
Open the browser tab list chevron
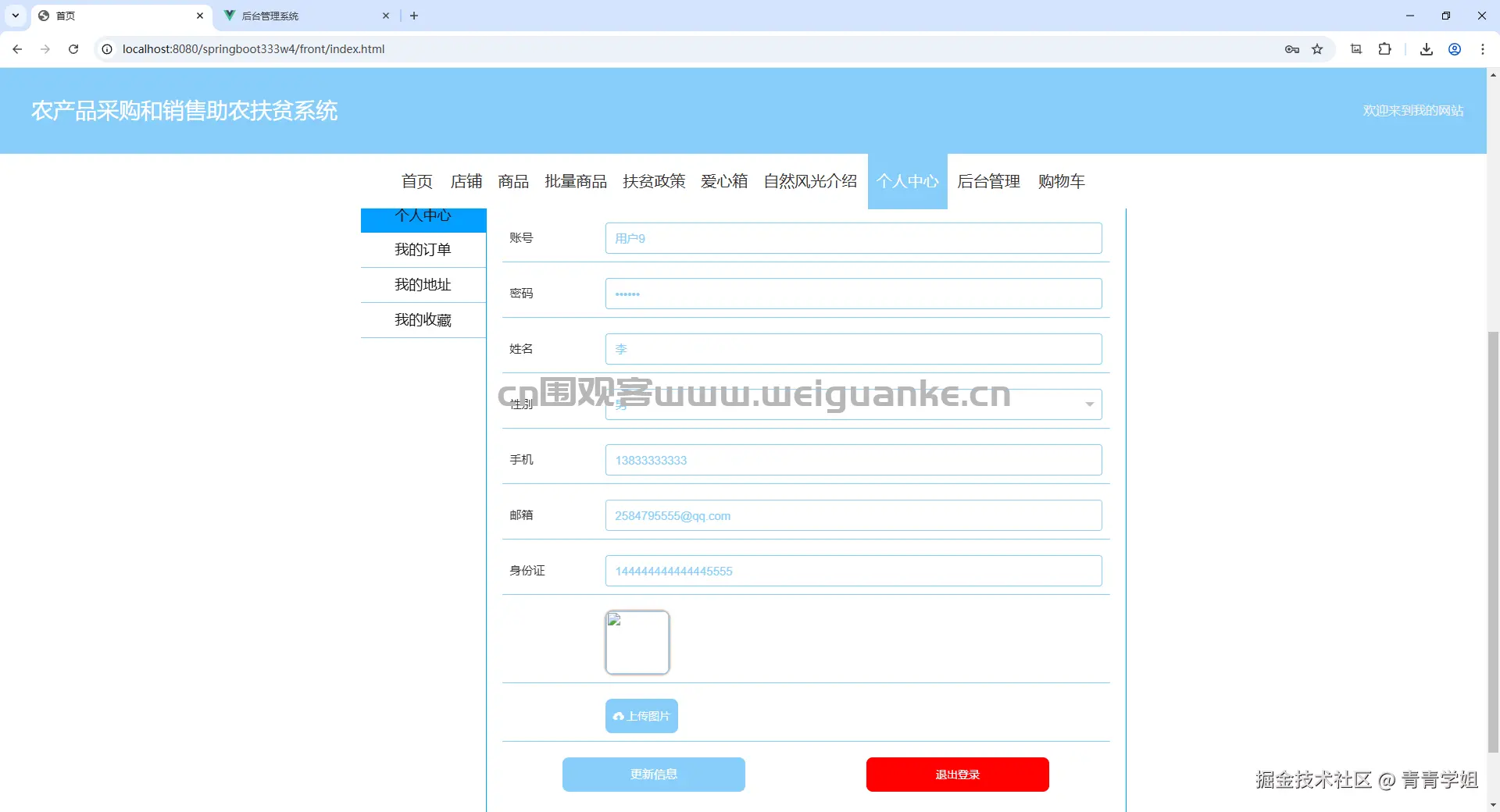point(14,16)
